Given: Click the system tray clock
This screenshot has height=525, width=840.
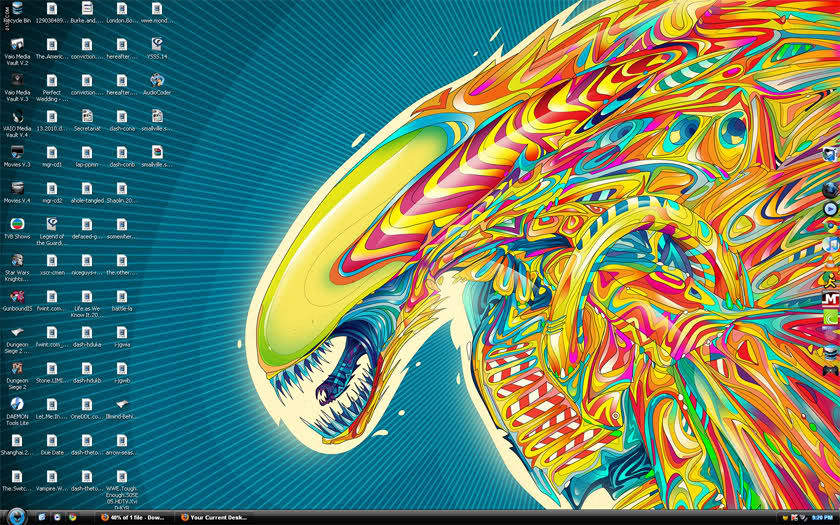Looking at the screenshot, I should (822, 518).
